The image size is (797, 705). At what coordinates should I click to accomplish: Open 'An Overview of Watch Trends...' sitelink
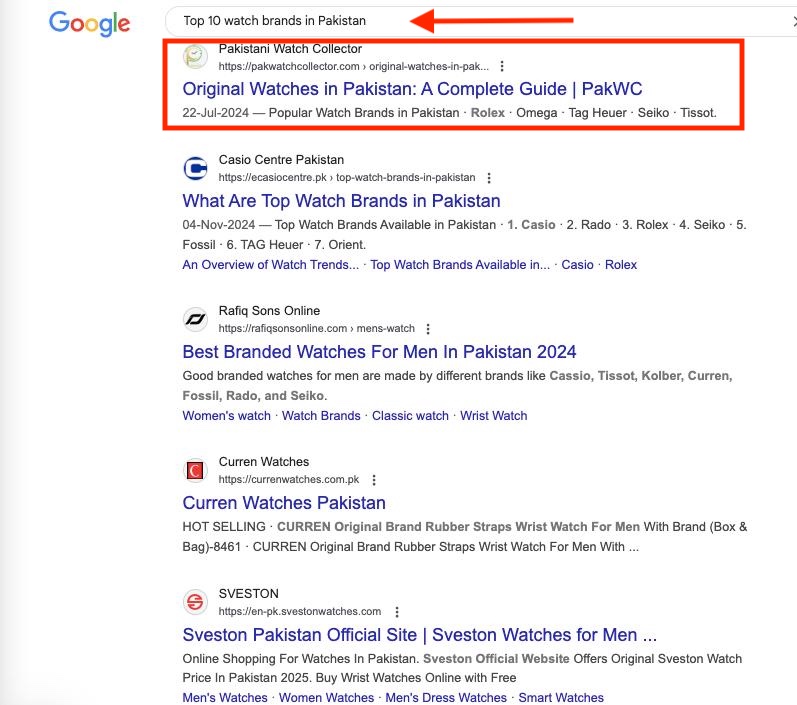[x=270, y=265]
